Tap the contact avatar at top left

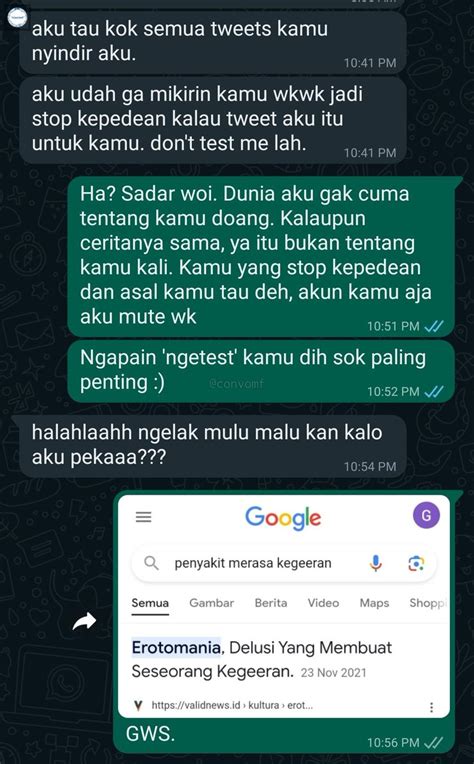point(17,19)
